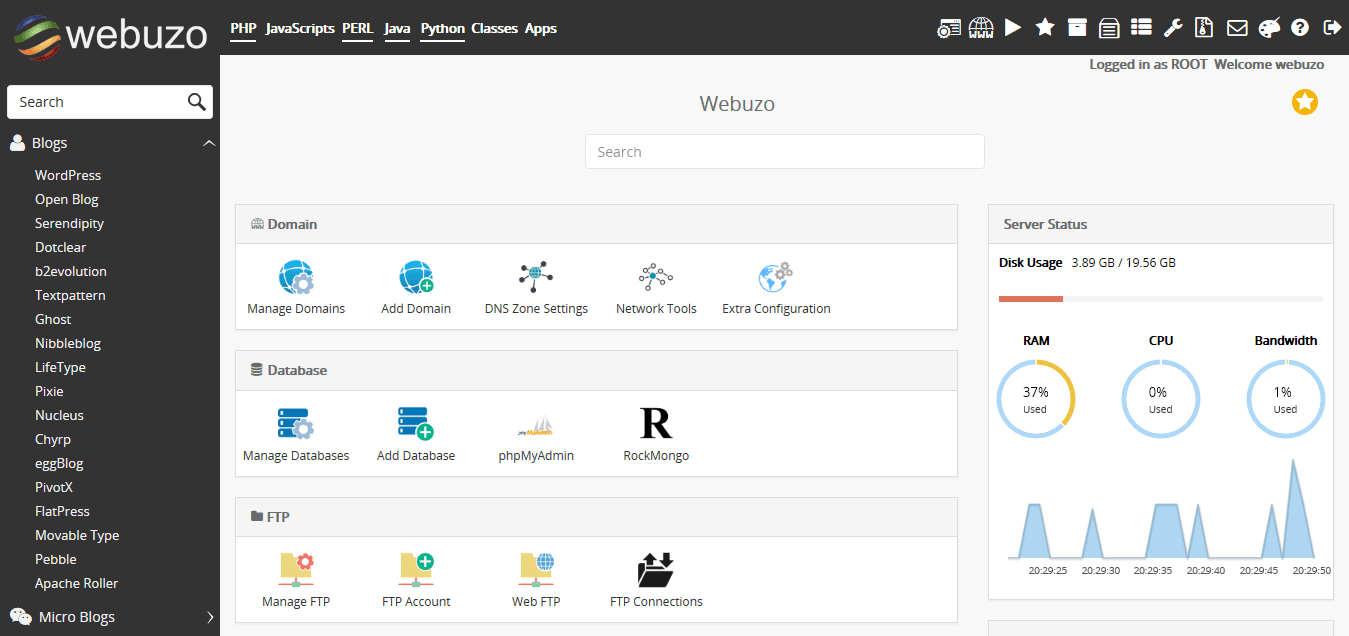Click the main Search field under Webuzo
This screenshot has width=1349, height=636.
point(784,152)
